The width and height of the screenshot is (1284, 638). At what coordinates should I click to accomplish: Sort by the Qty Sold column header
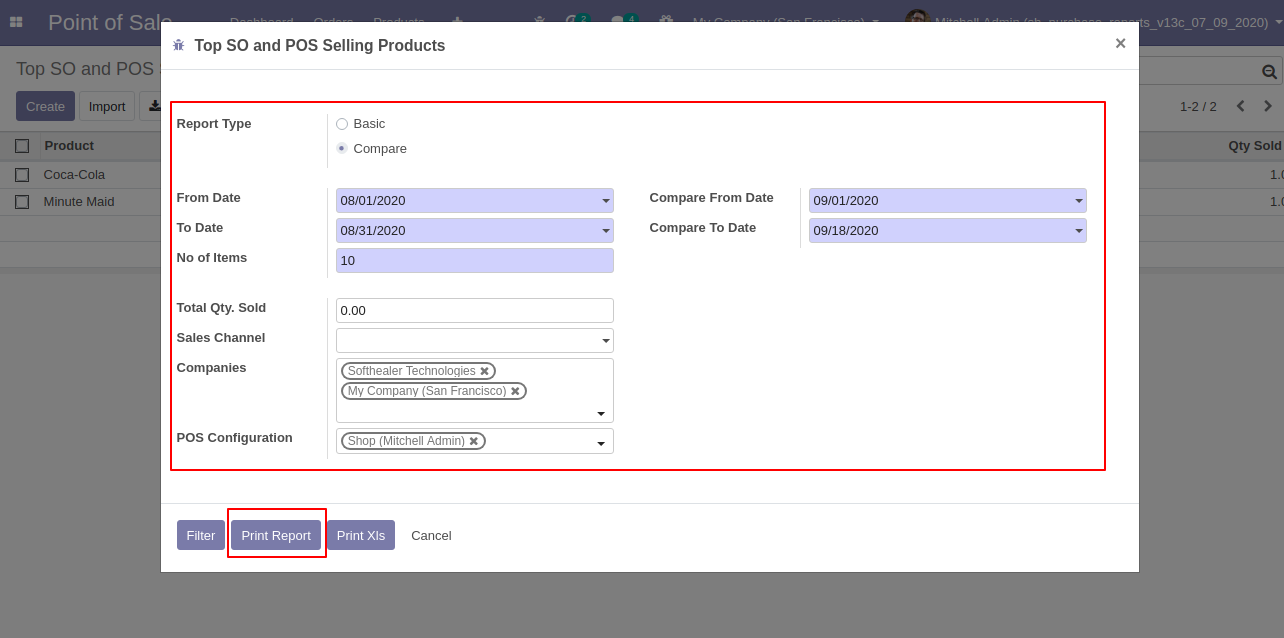point(1255,146)
